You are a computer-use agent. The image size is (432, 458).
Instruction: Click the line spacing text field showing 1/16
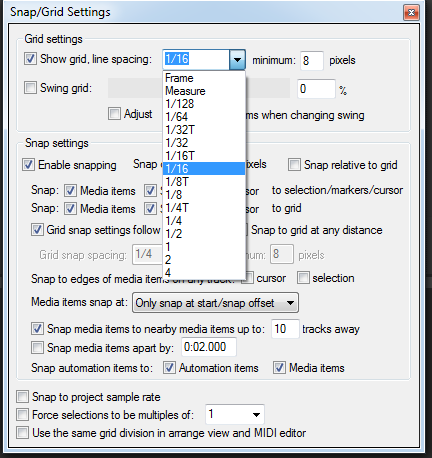(x=196, y=59)
